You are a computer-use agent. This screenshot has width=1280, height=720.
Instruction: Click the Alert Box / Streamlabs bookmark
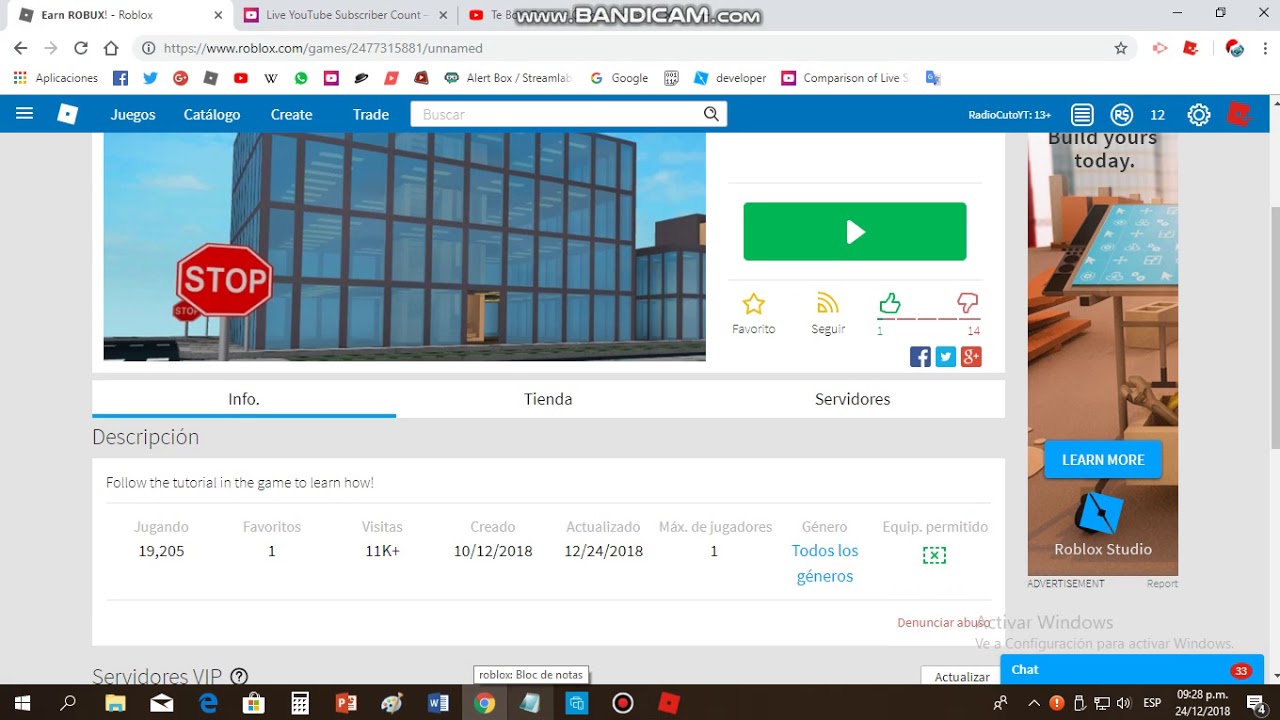coord(508,78)
